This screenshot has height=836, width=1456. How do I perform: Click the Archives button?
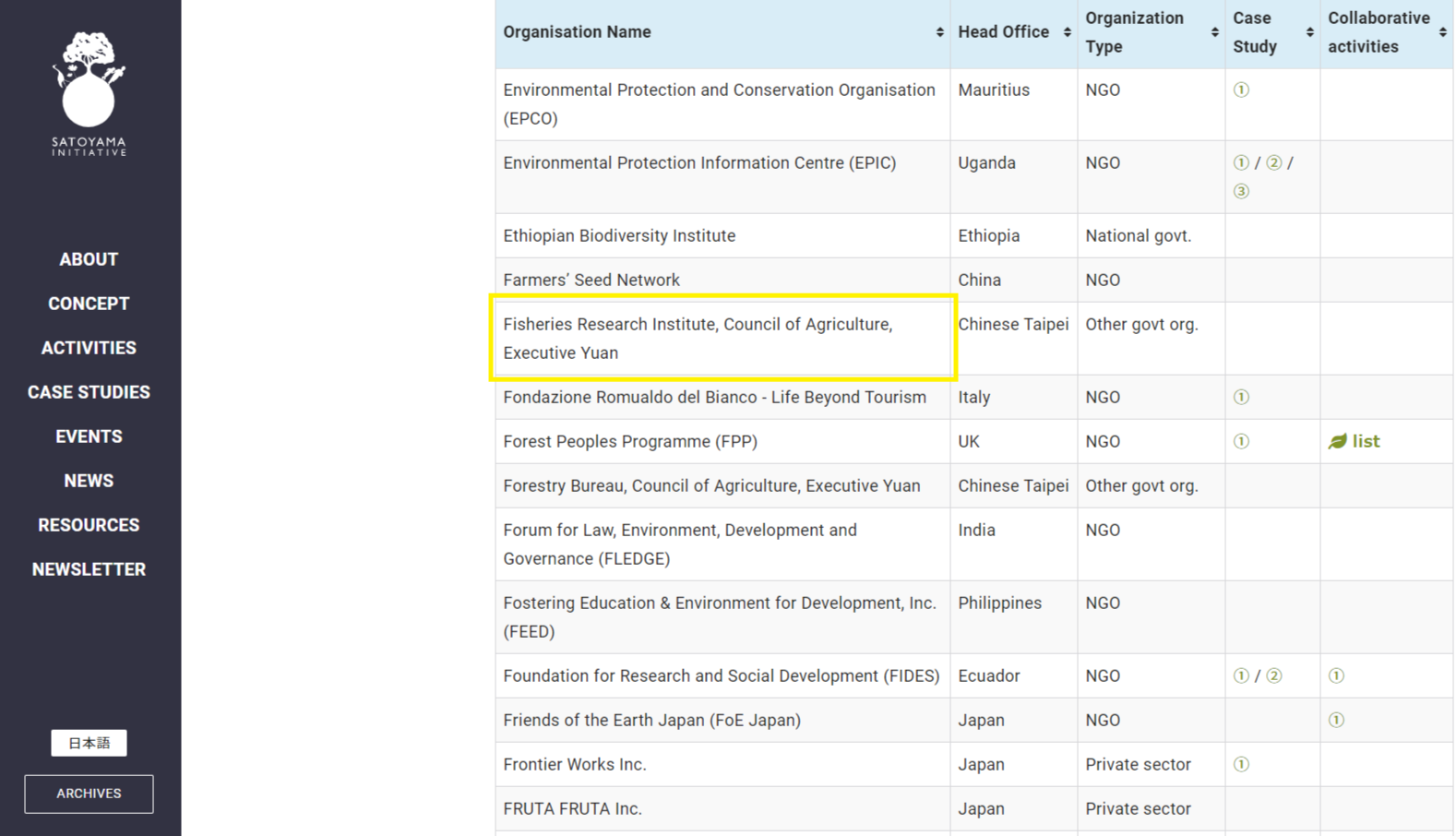(89, 794)
